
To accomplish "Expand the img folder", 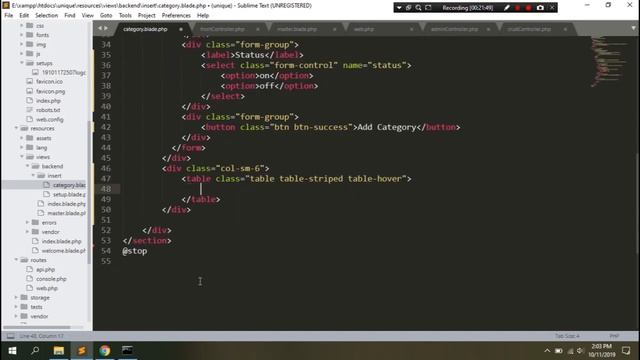I will (x=22, y=44).
